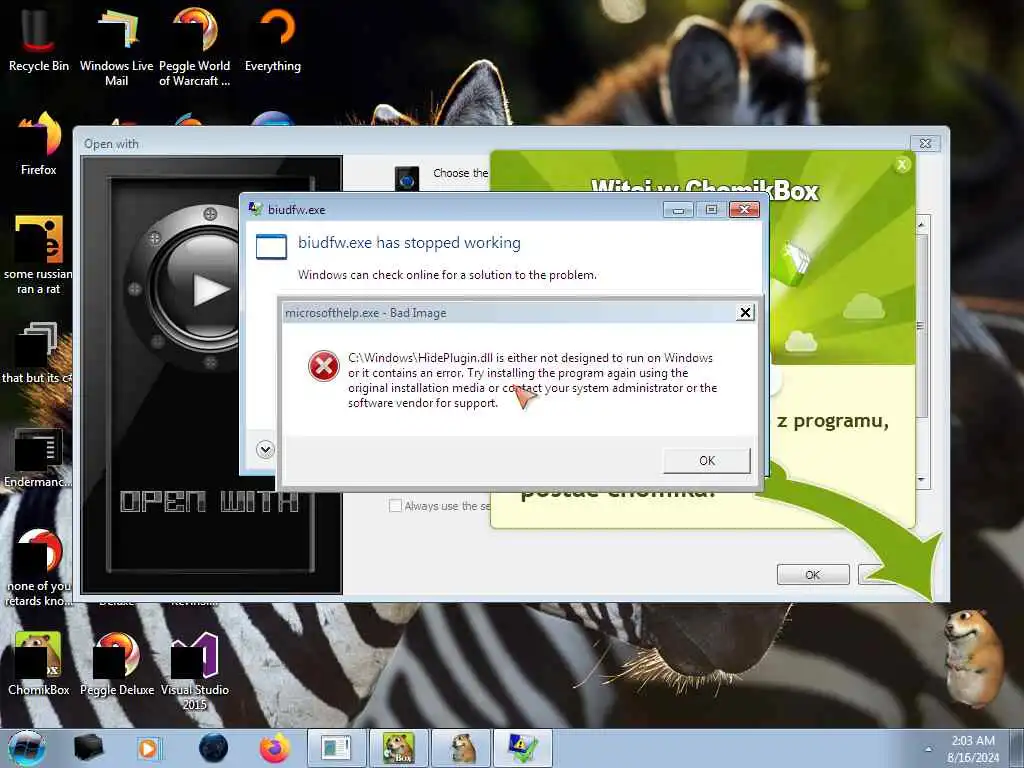Viewport: 1024px width, 768px height.
Task: Open ChomikBox desktop shortcut
Action: coord(39,663)
